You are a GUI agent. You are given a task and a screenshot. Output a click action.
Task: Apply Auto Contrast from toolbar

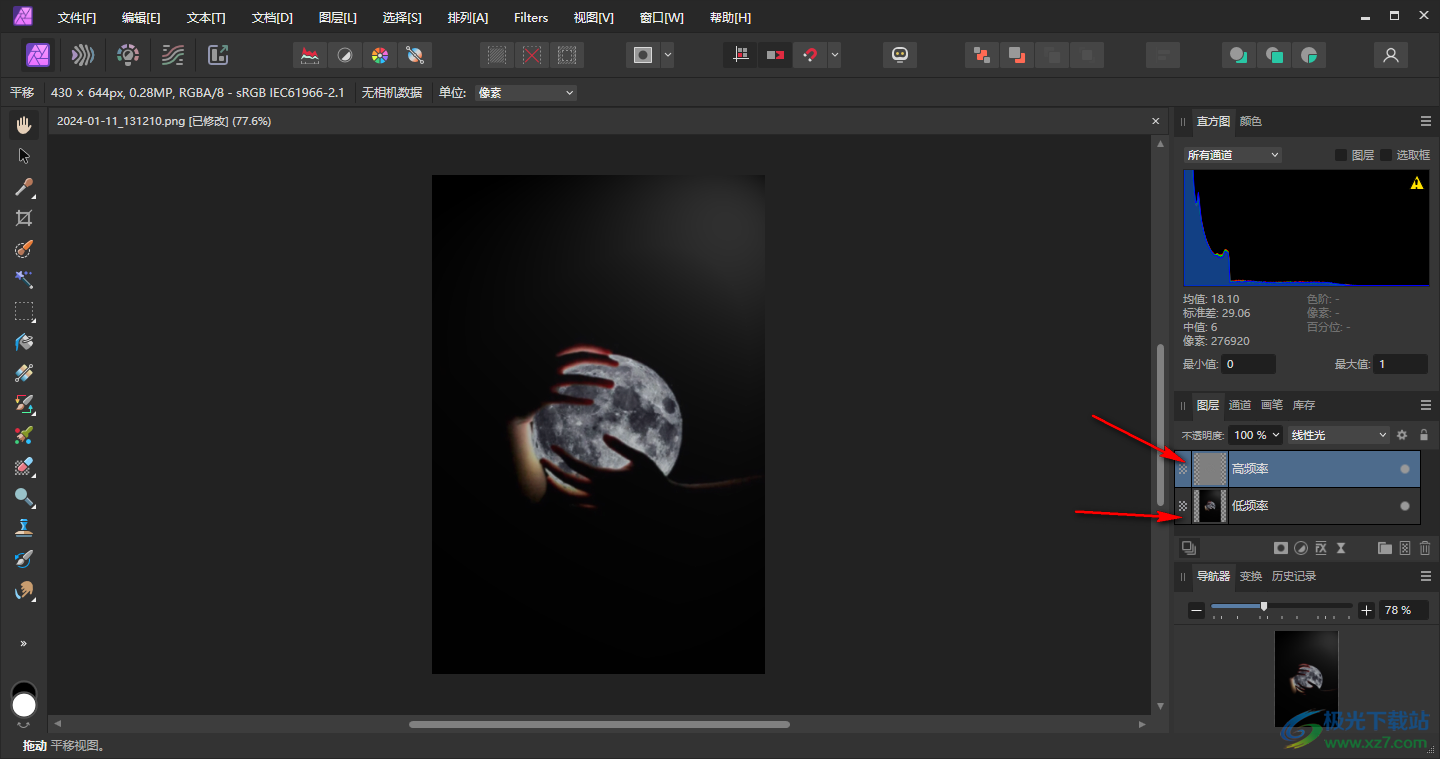pyautogui.click(x=345, y=55)
